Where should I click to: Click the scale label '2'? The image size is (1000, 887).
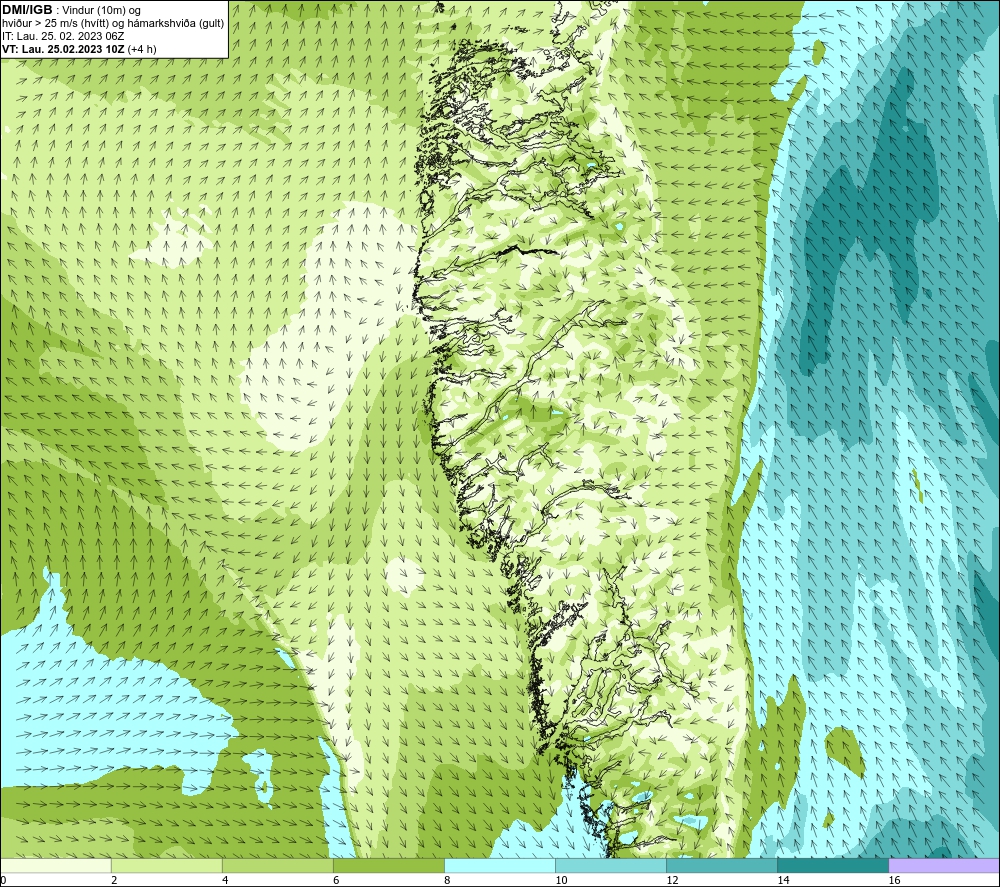click(x=114, y=881)
